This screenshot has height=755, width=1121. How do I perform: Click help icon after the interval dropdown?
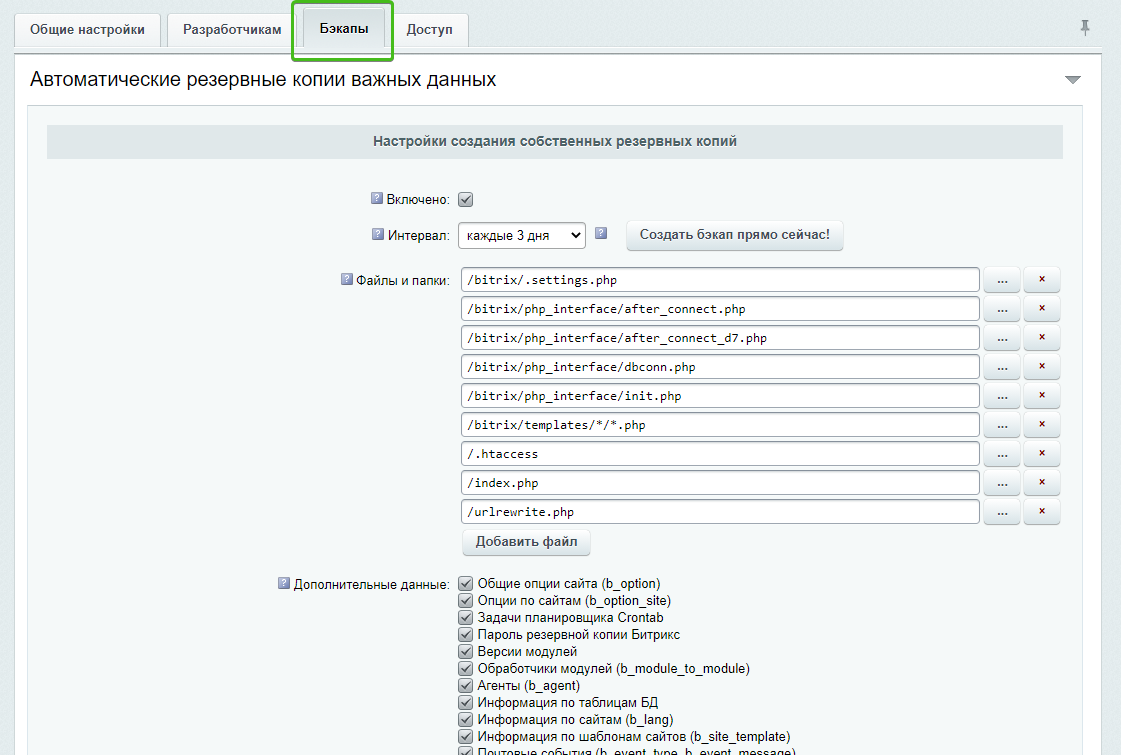601,234
